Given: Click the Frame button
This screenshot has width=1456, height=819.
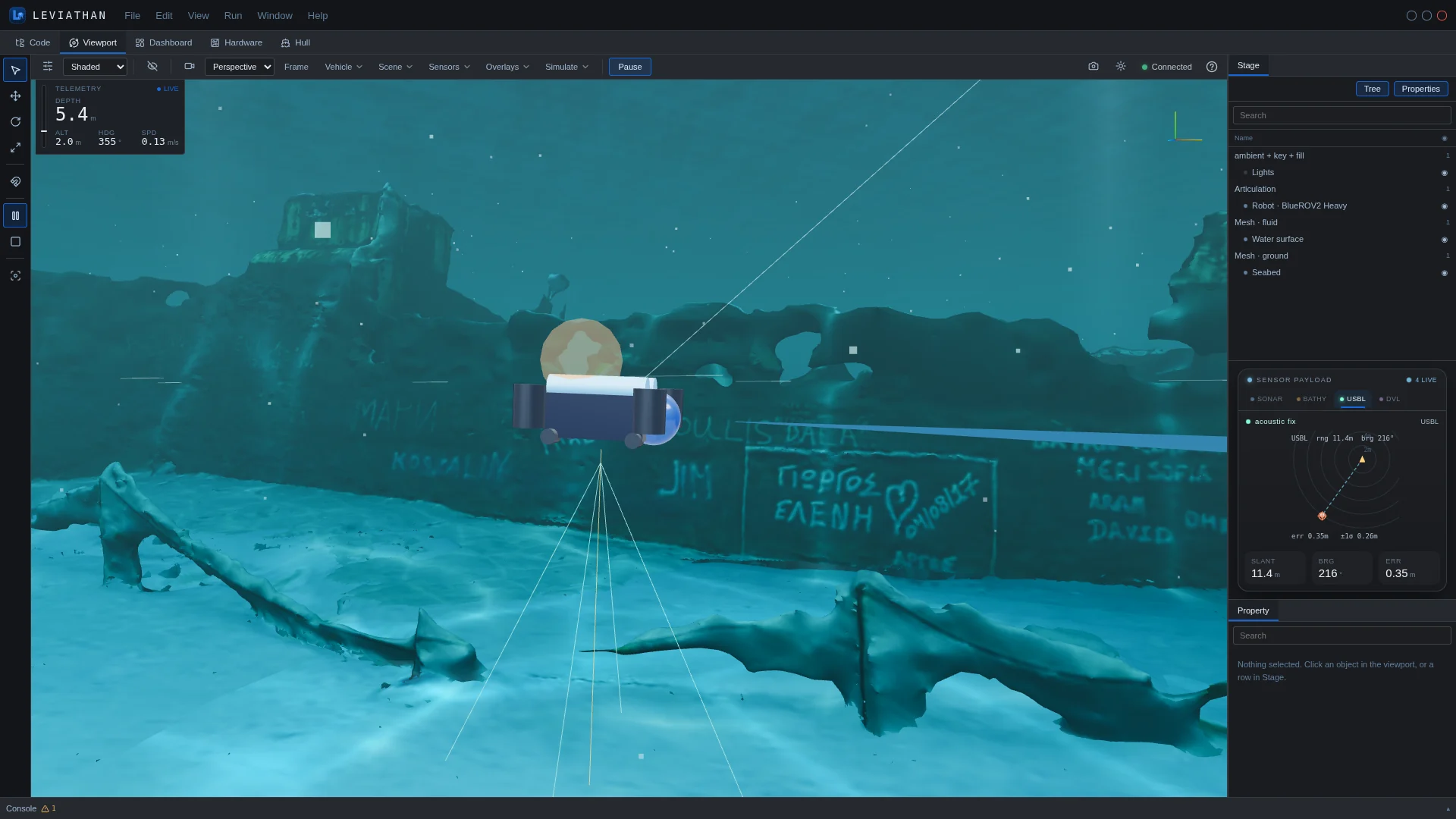Looking at the screenshot, I should click(296, 67).
